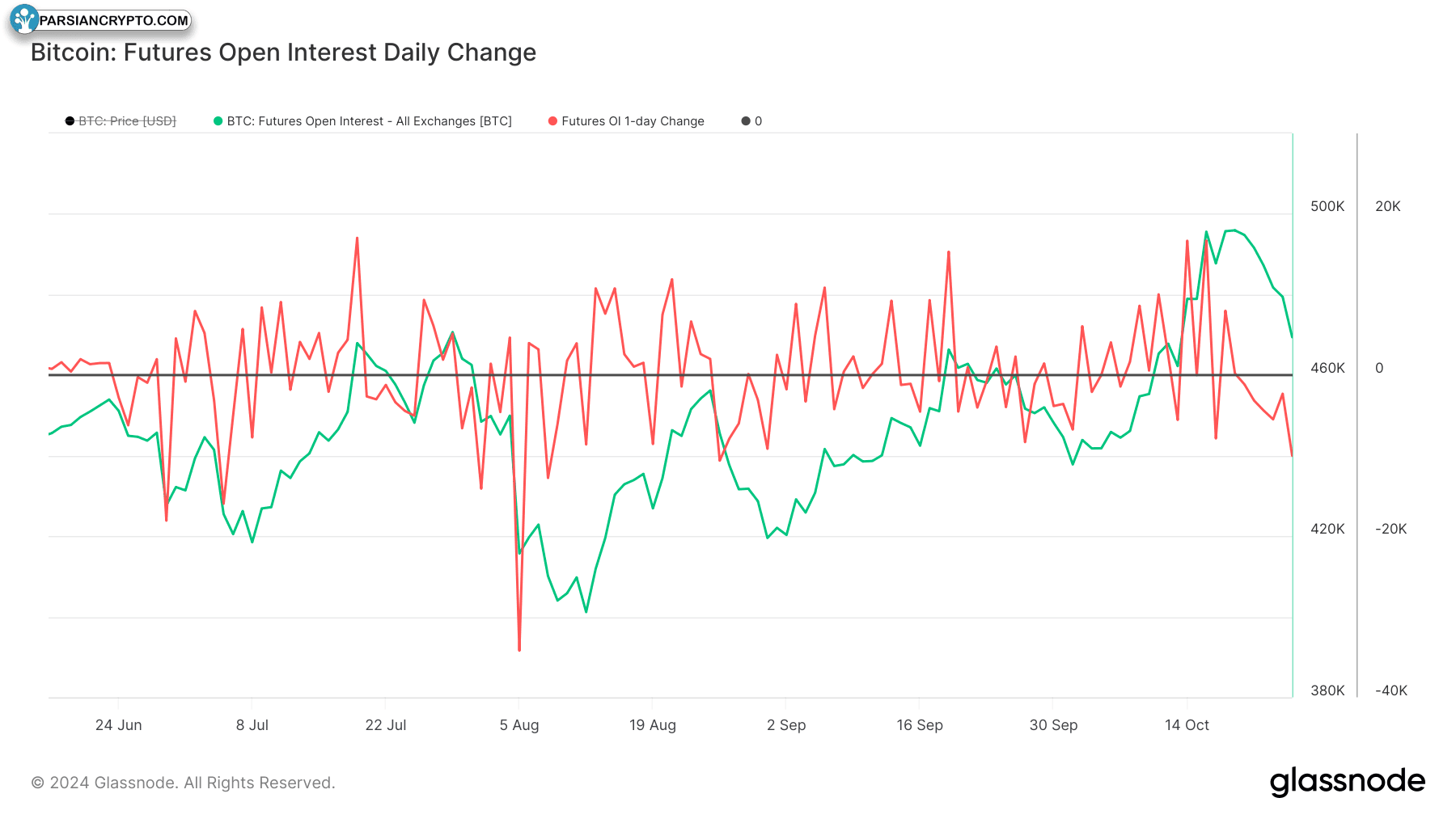Click the 420K axis value
The height and width of the screenshot is (819, 1456).
click(1327, 529)
